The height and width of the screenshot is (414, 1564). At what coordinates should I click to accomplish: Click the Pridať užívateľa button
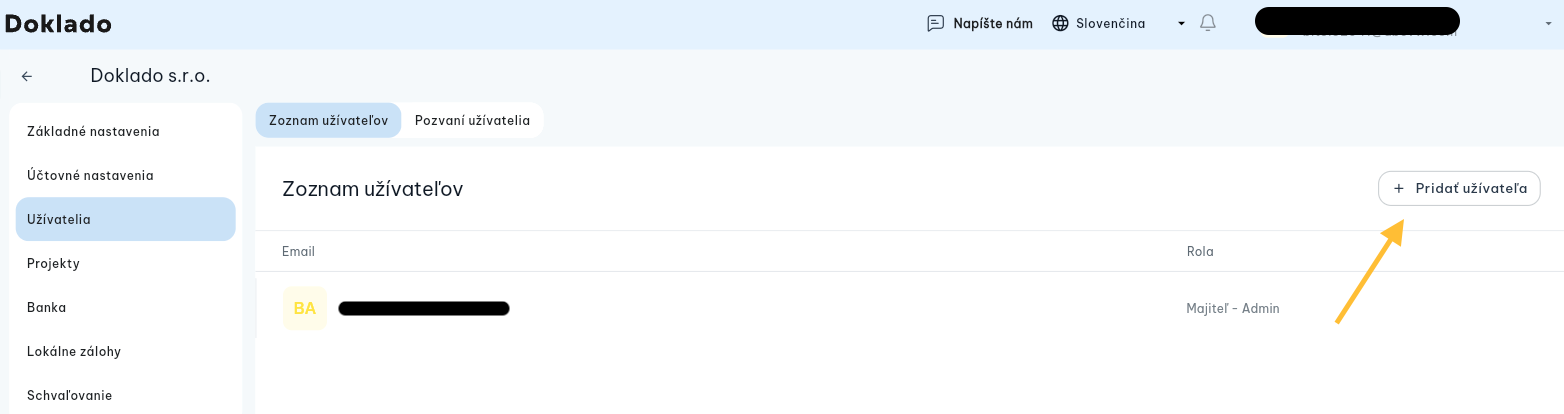(x=1459, y=188)
